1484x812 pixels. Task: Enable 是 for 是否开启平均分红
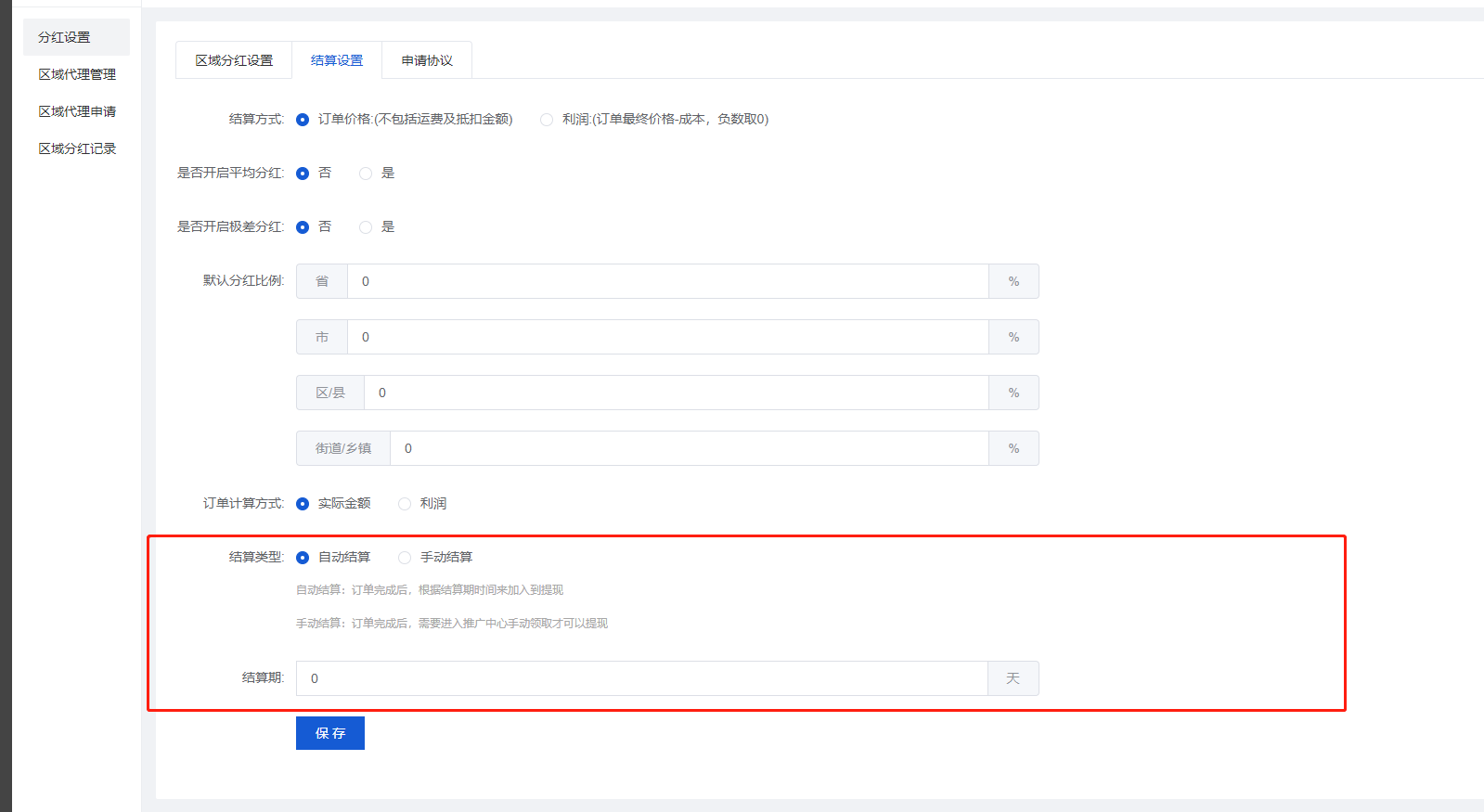tap(366, 174)
